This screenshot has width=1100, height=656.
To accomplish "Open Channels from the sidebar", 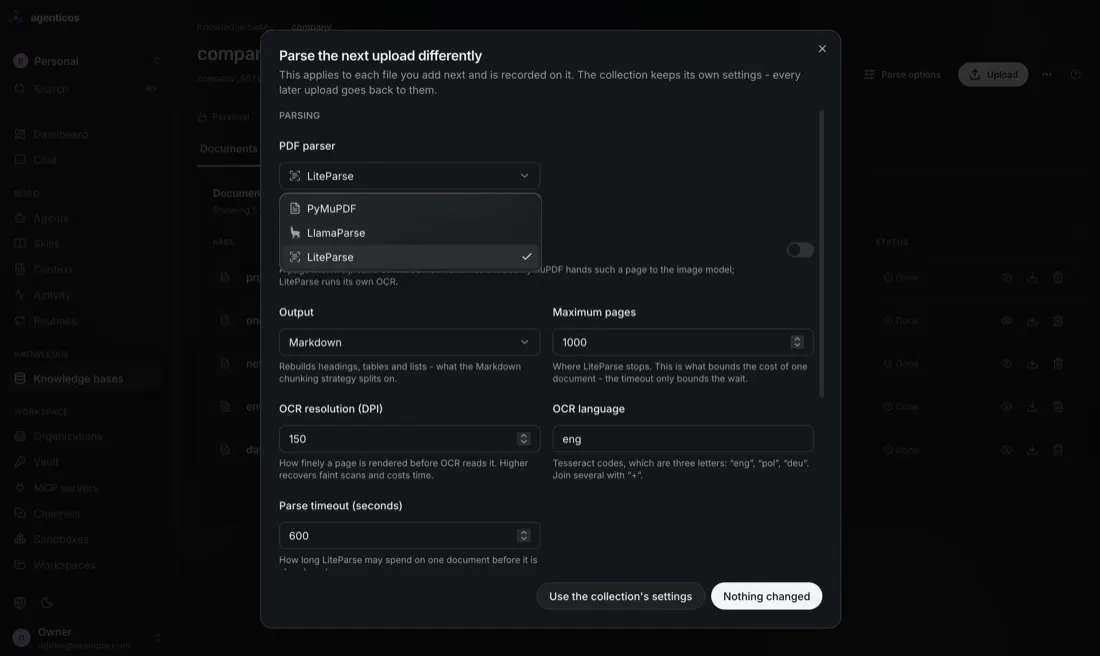I will pyautogui.click(x=87, y=514).
